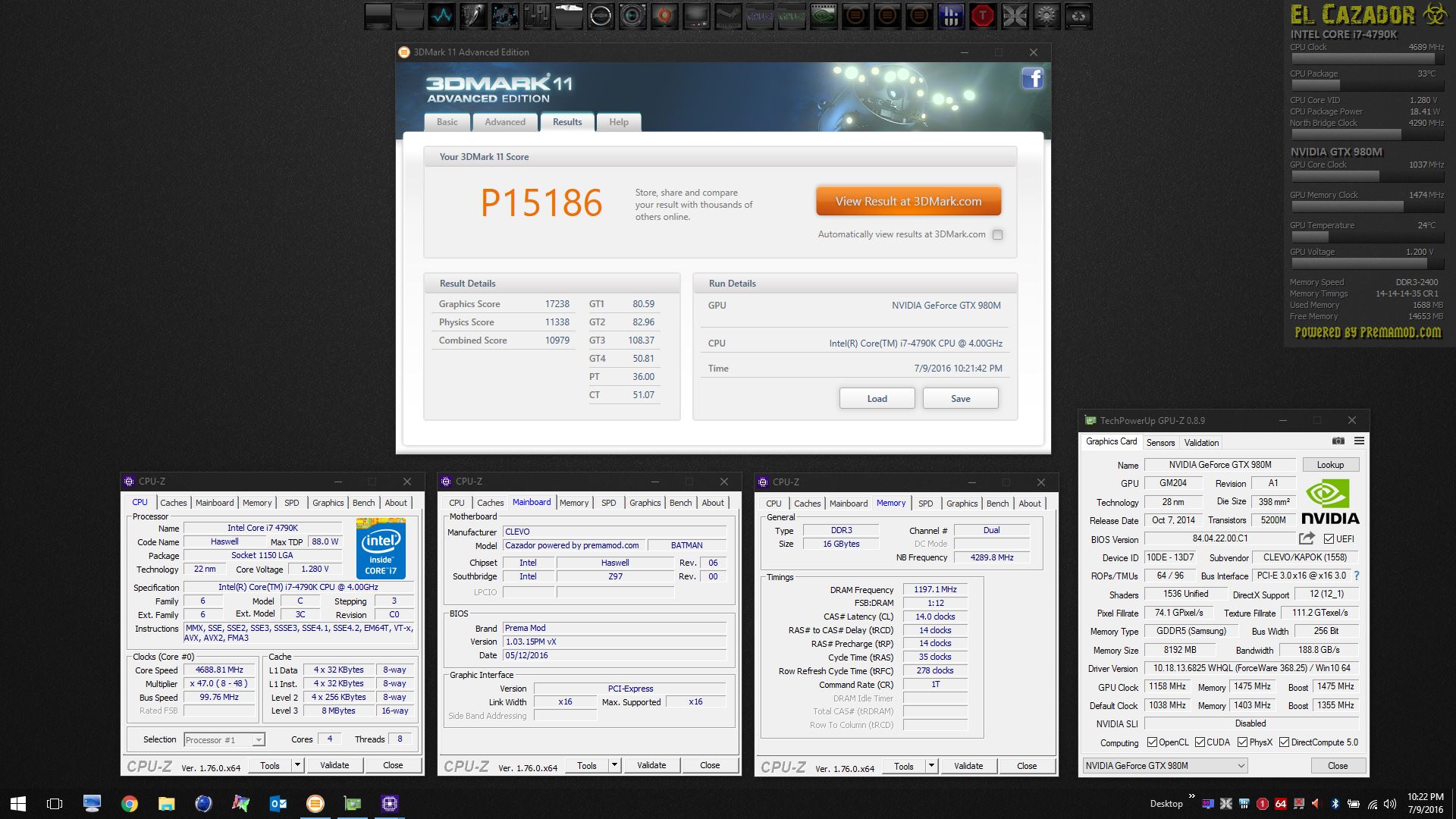
Task: Open Sensors tab in GPU-Z
Action: pos(1160,443)
